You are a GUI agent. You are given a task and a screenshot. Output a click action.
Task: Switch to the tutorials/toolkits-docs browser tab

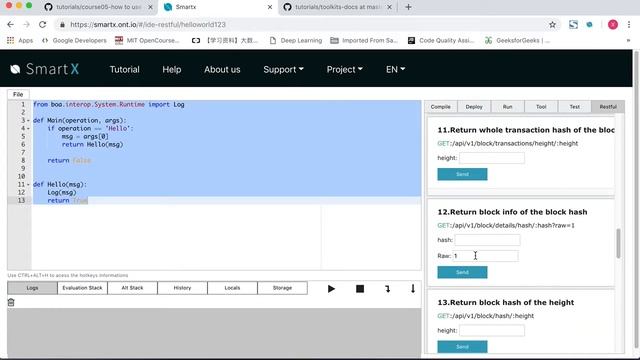pyautogui.click(x=337, y=7)
